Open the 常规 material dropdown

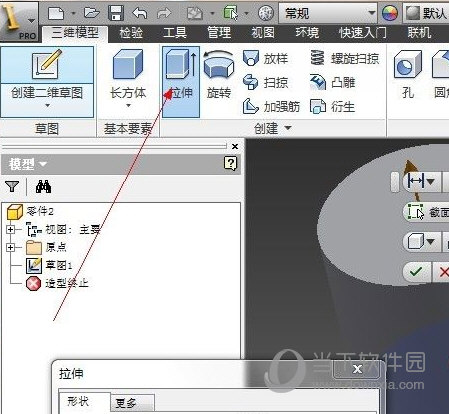click(x=328, y=13)
